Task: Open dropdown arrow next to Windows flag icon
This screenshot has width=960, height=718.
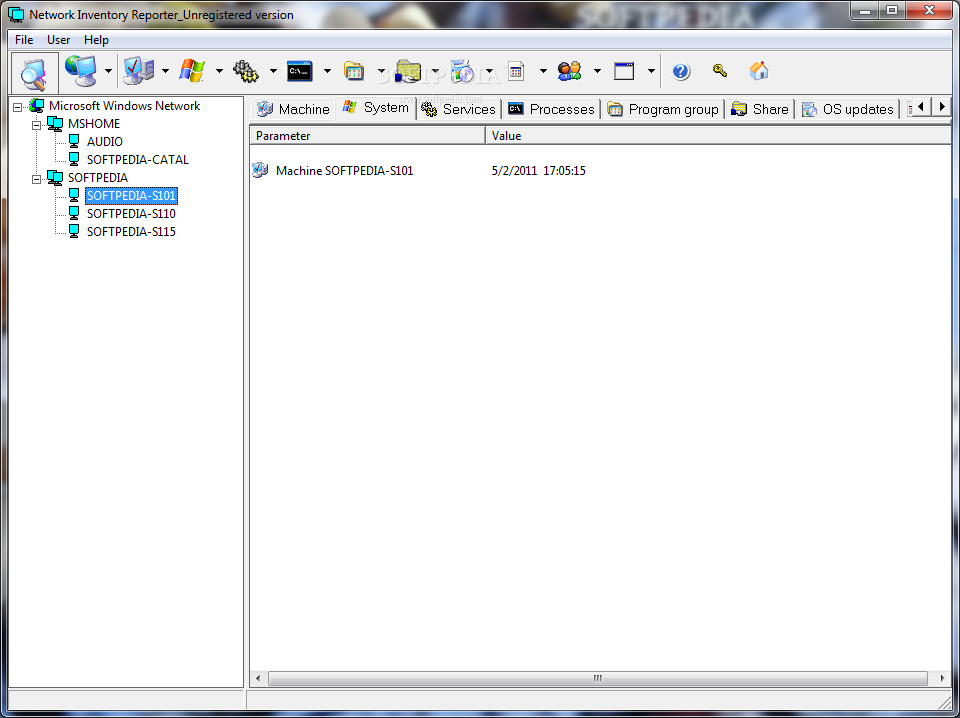Action: 219,71
